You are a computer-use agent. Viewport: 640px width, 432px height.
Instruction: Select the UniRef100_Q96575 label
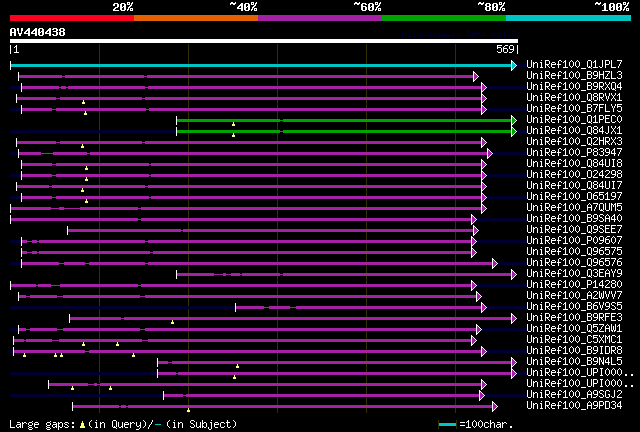coord(574,251)
